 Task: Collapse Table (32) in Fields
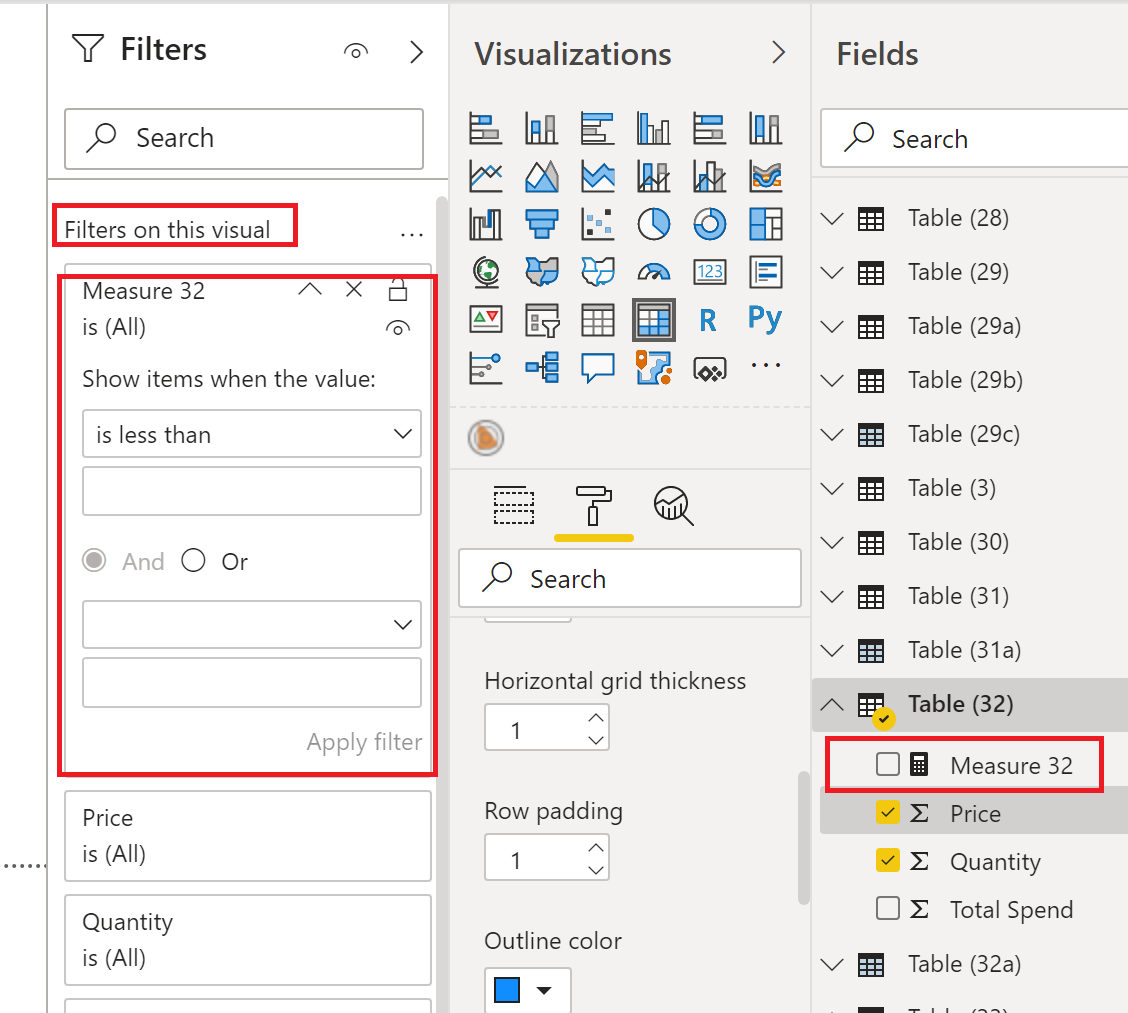tap(832, 704)
